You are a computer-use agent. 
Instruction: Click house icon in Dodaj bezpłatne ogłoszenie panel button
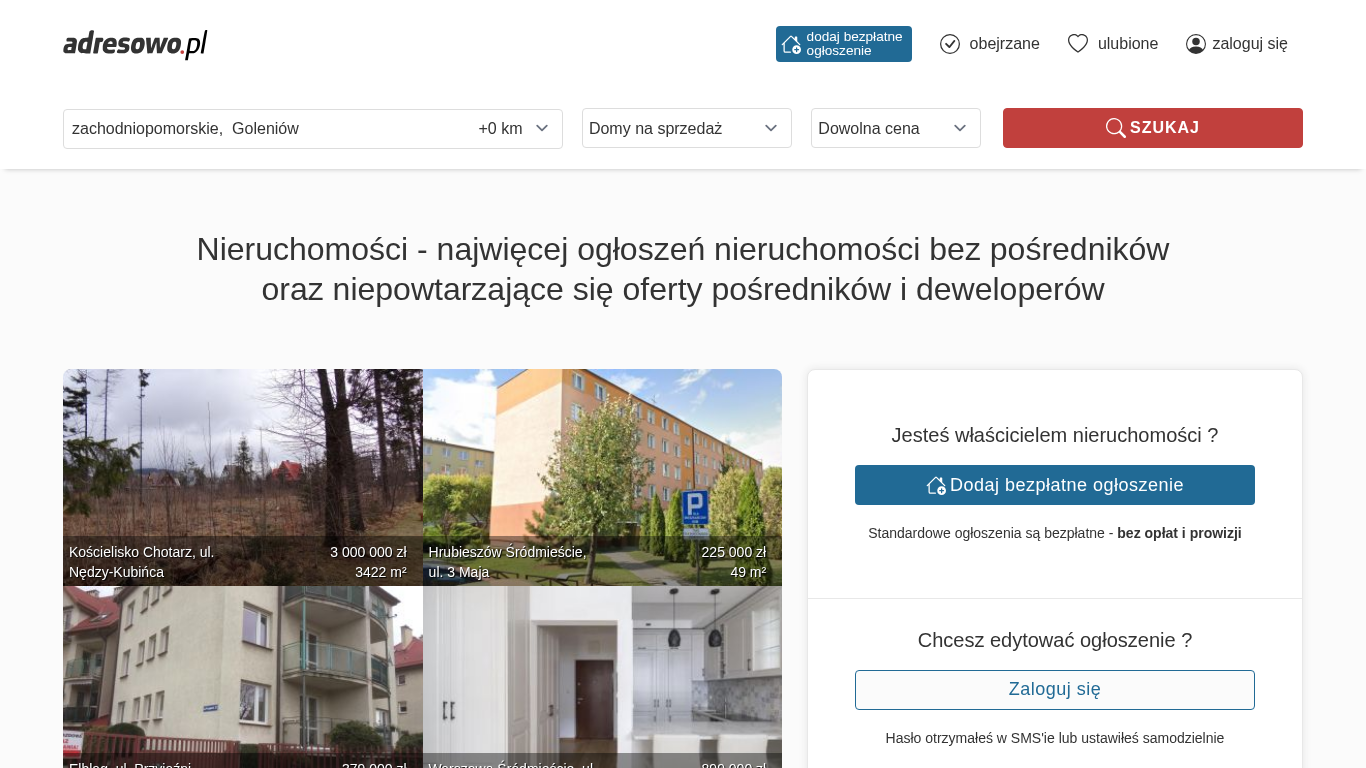point(936,485)
